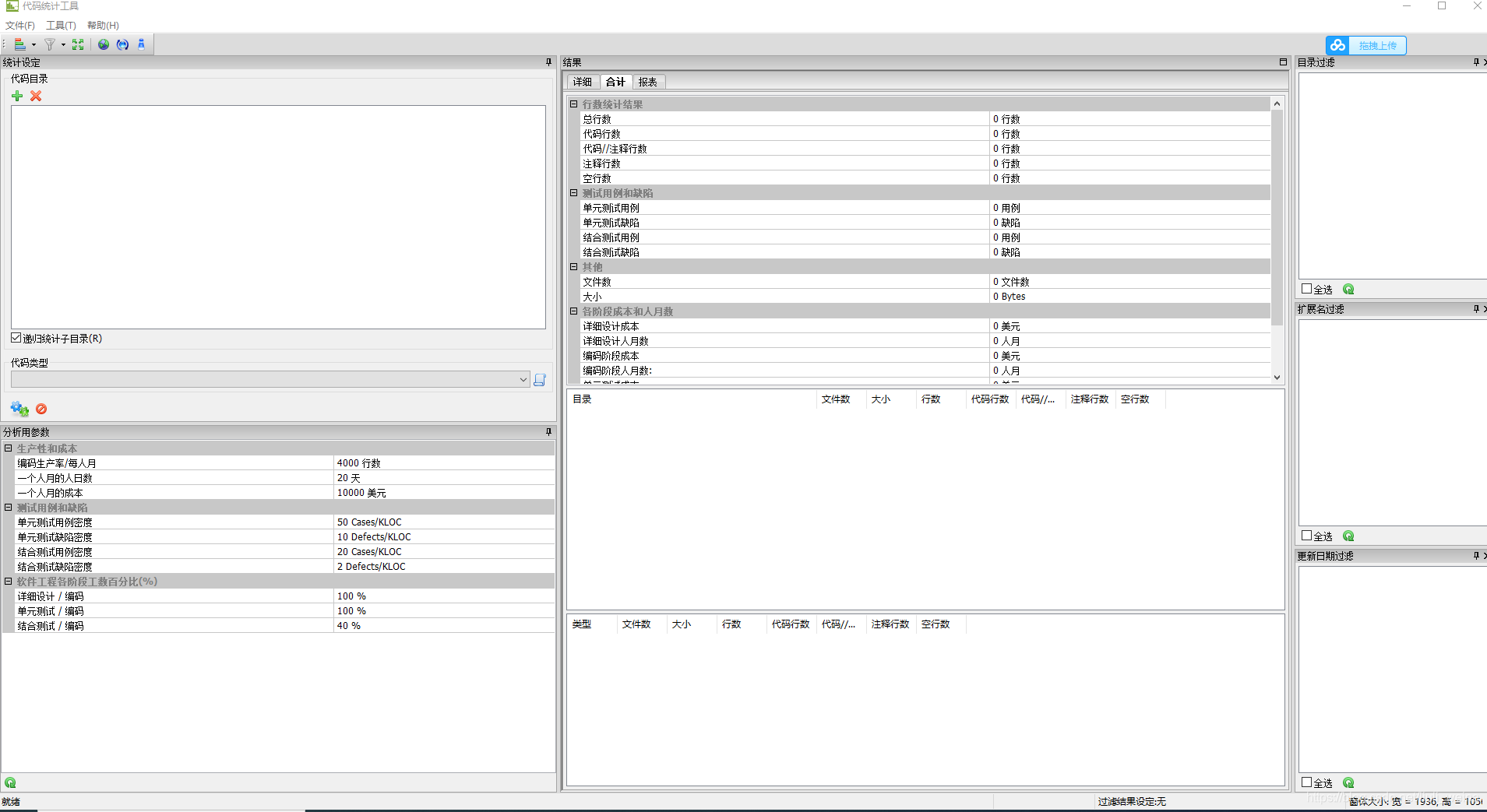This screenshot has width=1487, height=812.
Task: Click the 类型 column header
Action: (x=592, y=624)
